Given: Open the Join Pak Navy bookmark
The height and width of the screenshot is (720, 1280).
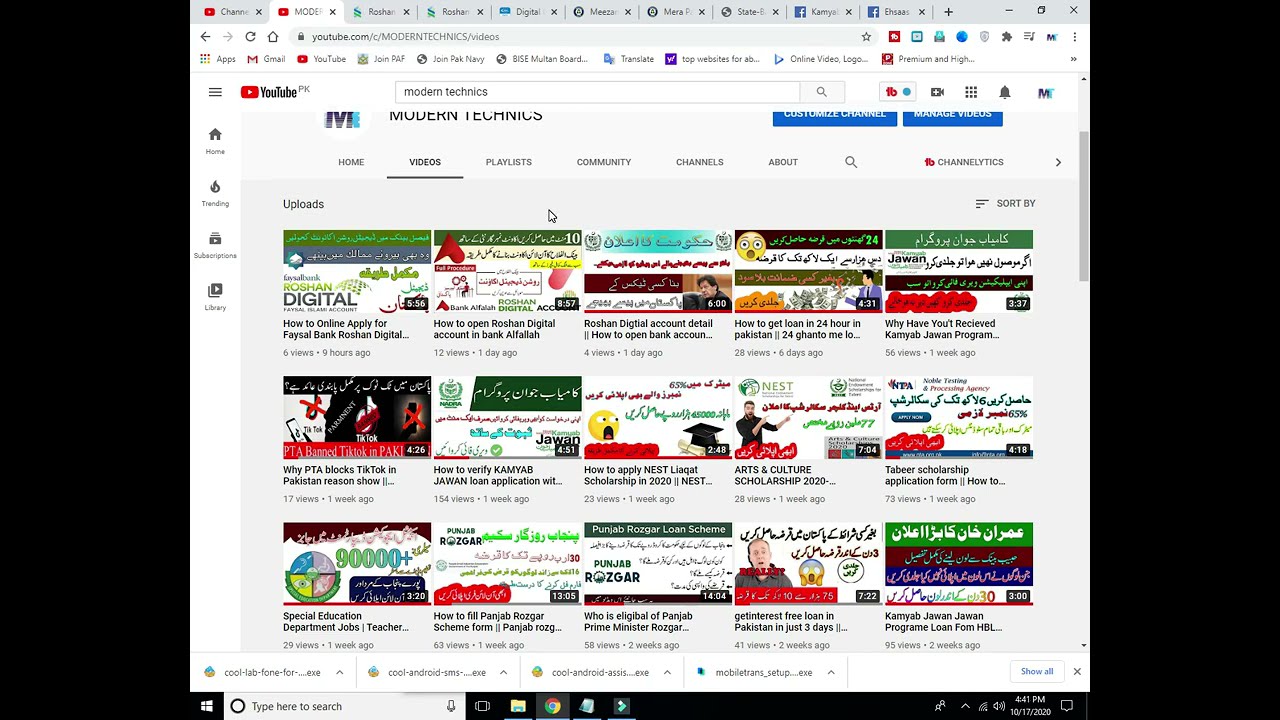Looking at the screenshot, I should [x=451, y=59].
